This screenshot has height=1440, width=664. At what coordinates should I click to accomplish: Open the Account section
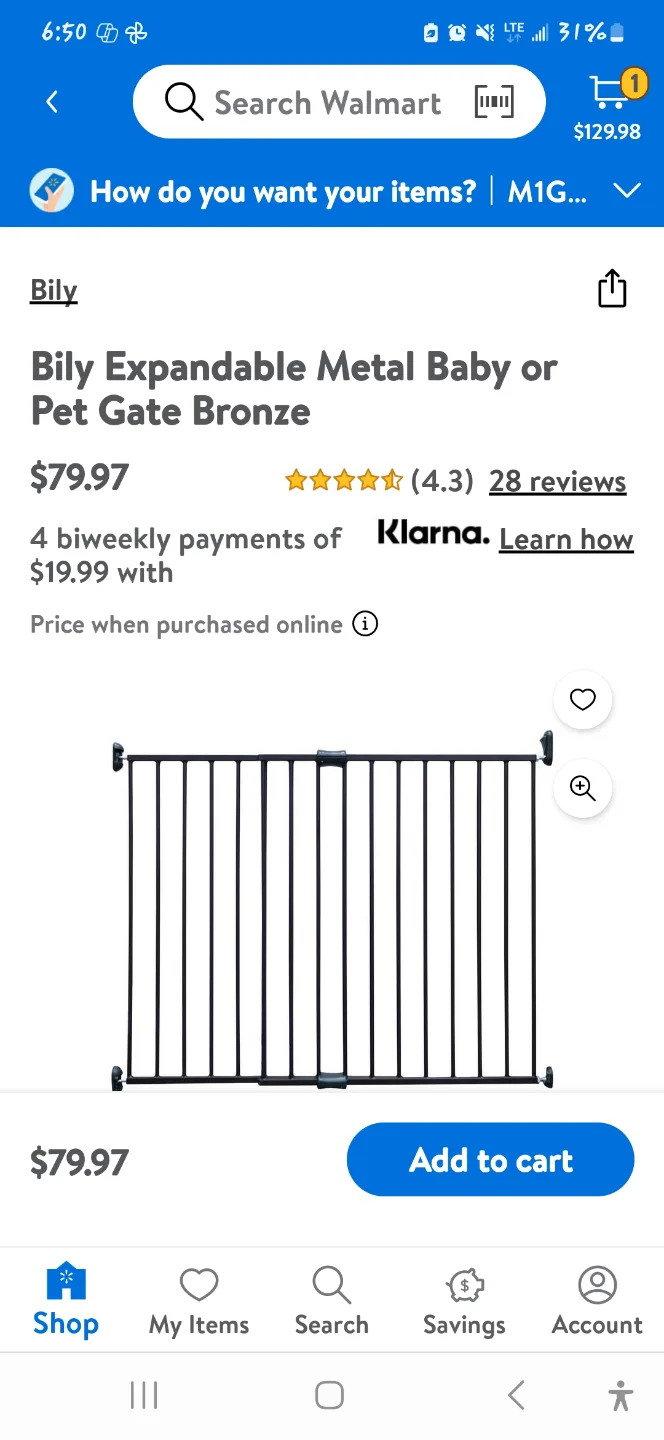coord(596,1299)
